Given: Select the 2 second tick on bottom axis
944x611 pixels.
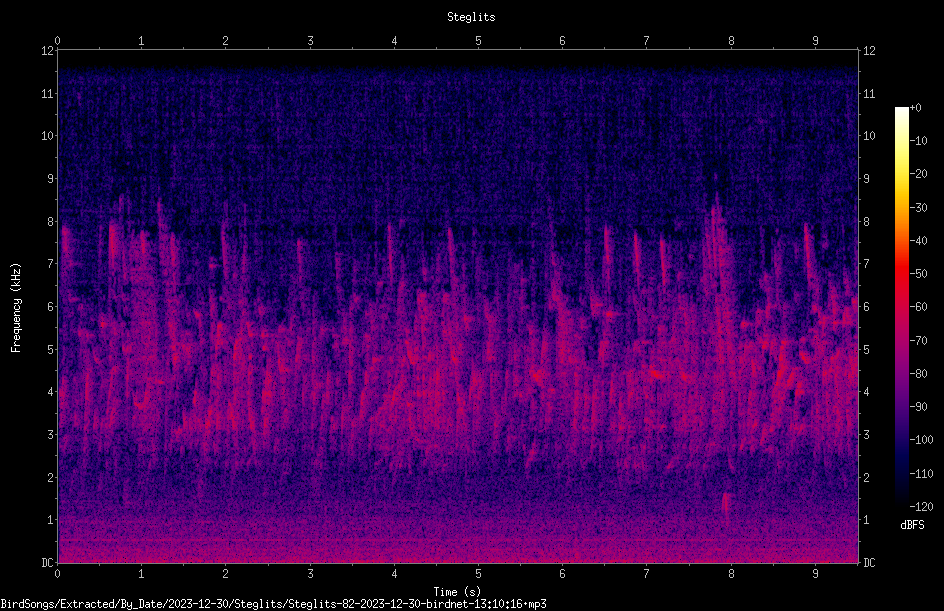Looking at the screenshot, I should [x=225, y=574].
